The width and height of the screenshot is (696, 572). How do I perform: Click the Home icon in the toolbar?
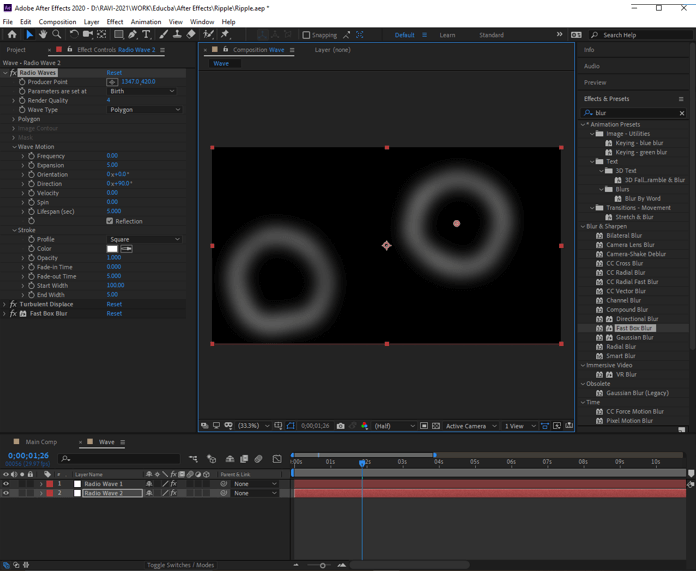click(11, 35)
